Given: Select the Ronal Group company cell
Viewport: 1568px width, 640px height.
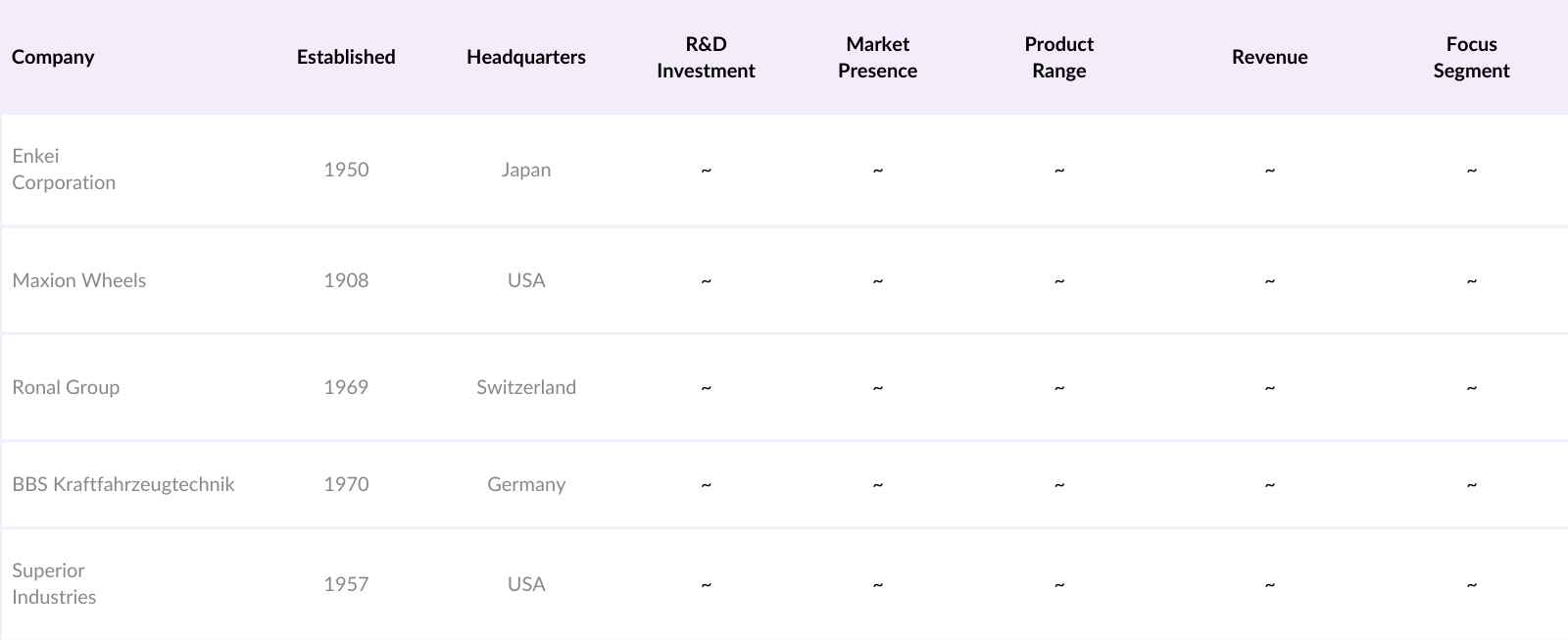Looking at the screenshot, I should coord(66,387).
